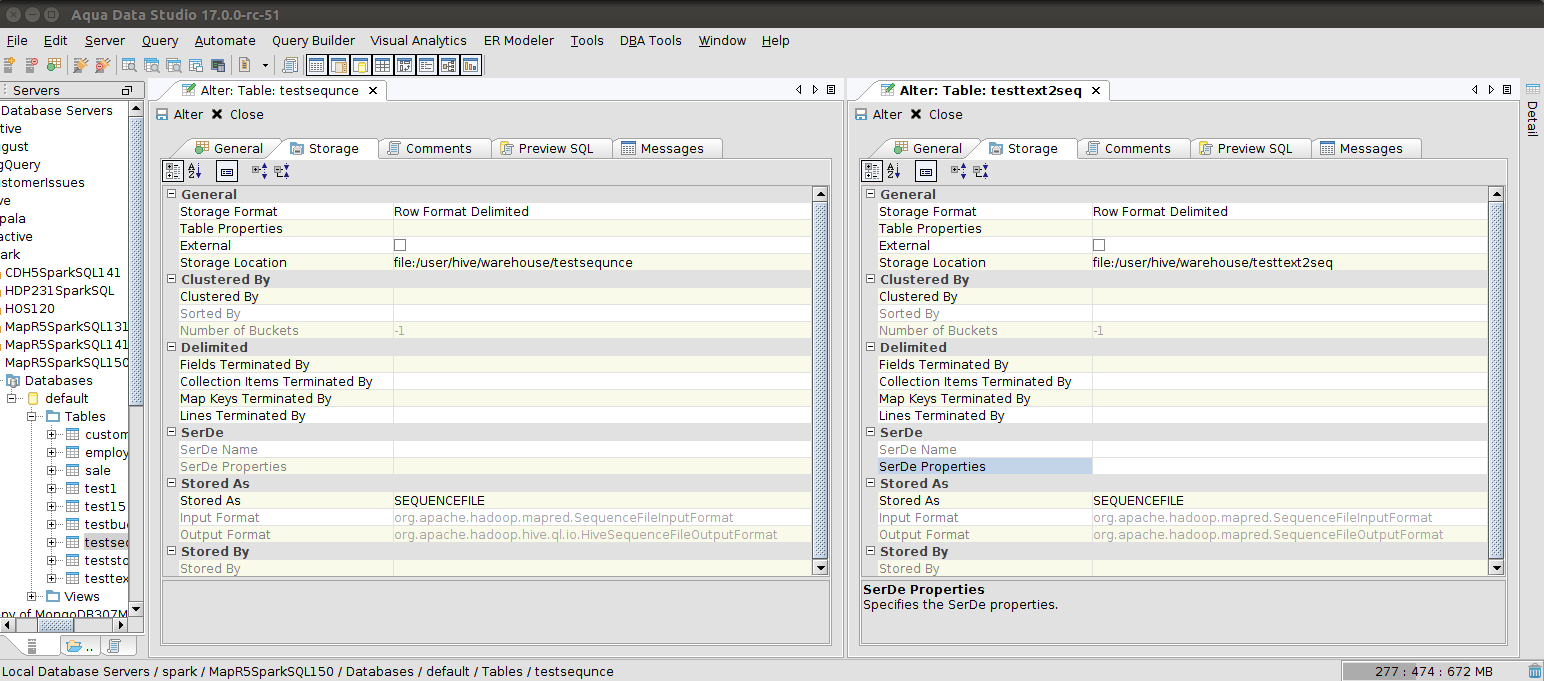Click Close button in testsequnce pane
The image size is (1544, 681).
pos(237,114)
